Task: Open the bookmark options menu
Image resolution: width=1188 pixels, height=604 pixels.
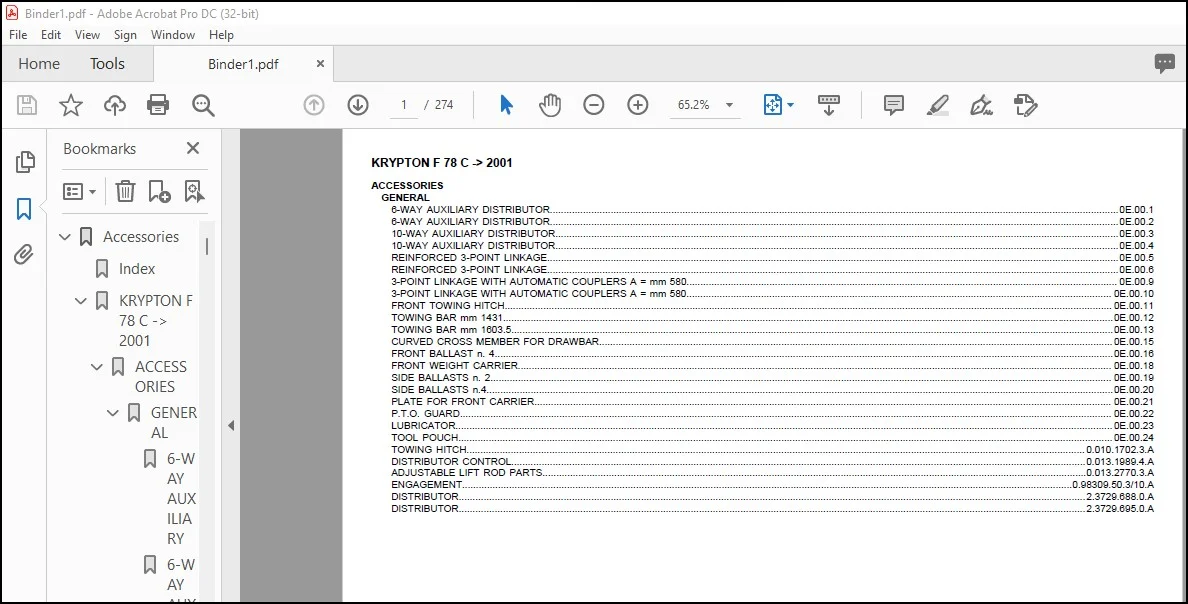Action: [x=80, y=191]
